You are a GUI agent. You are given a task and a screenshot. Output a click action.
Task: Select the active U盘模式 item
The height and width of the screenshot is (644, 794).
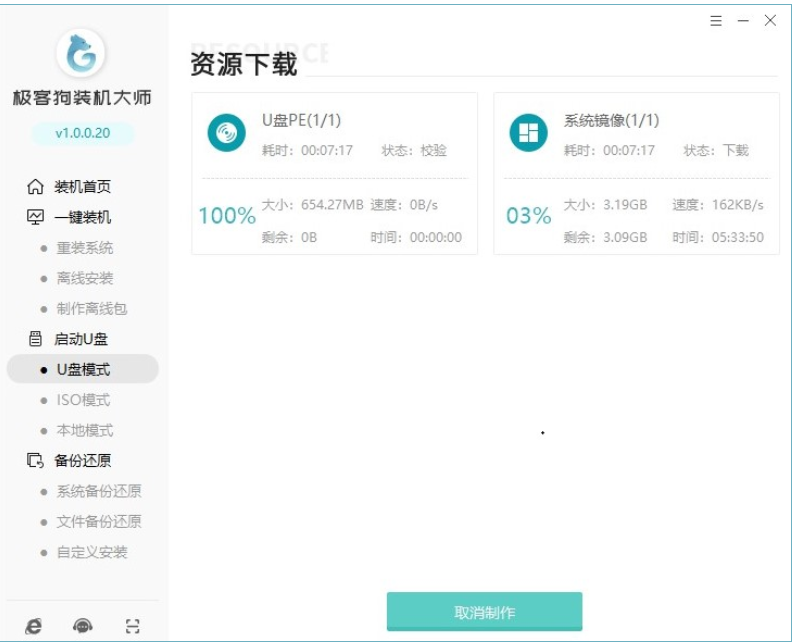coord(83,370)
